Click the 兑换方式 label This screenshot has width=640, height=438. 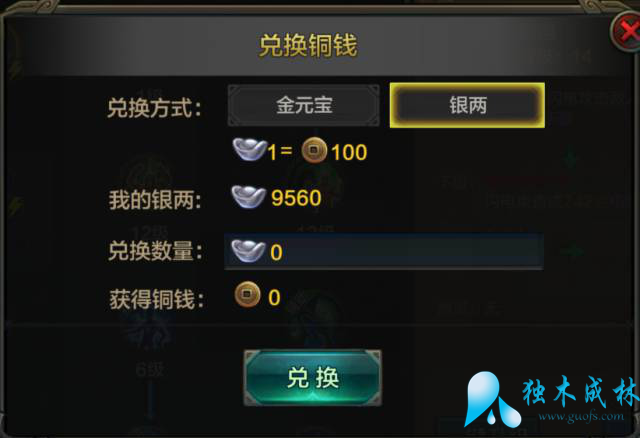154,108
